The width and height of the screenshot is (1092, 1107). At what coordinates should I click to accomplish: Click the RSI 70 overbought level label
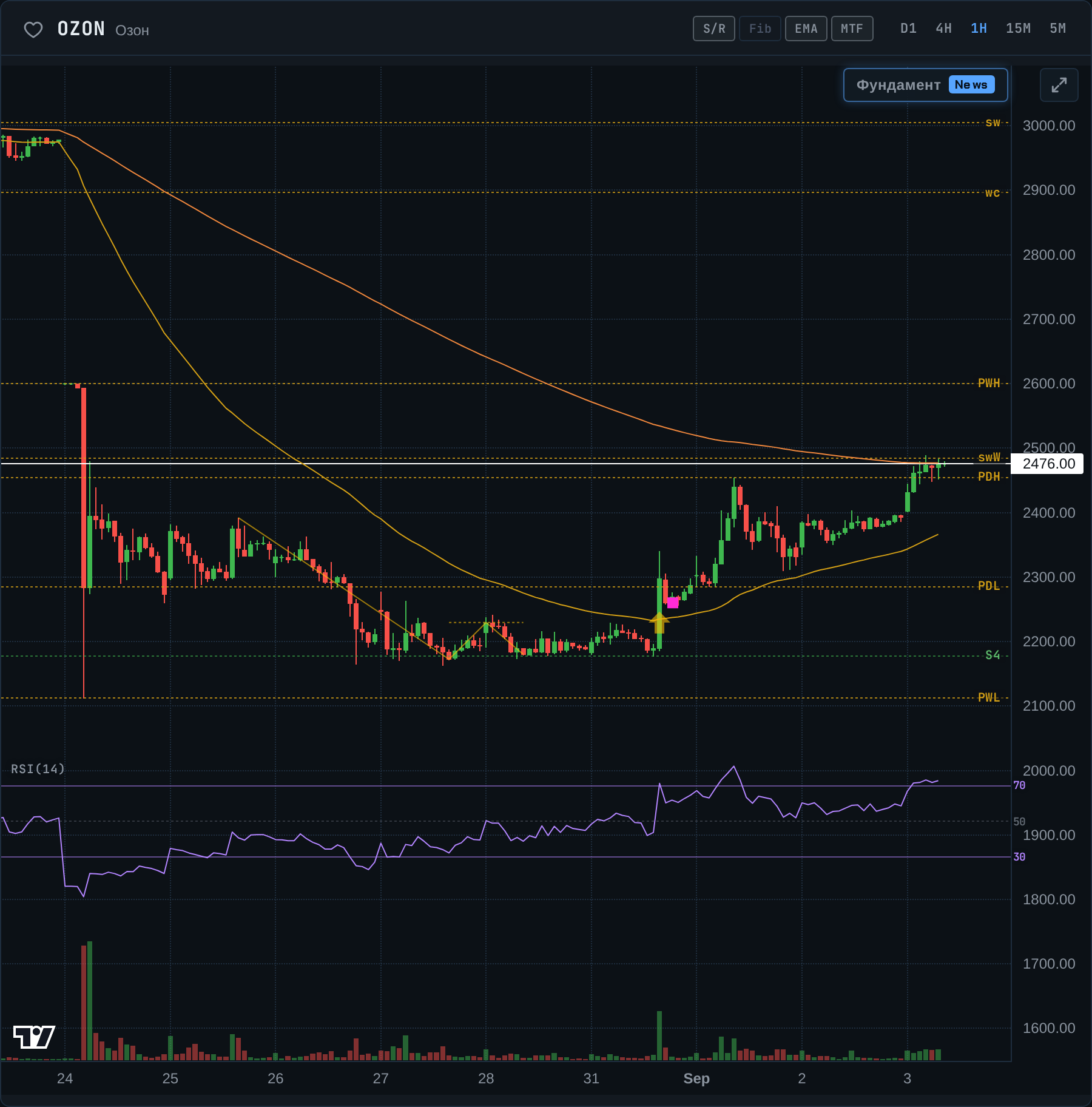[1019, 785]
